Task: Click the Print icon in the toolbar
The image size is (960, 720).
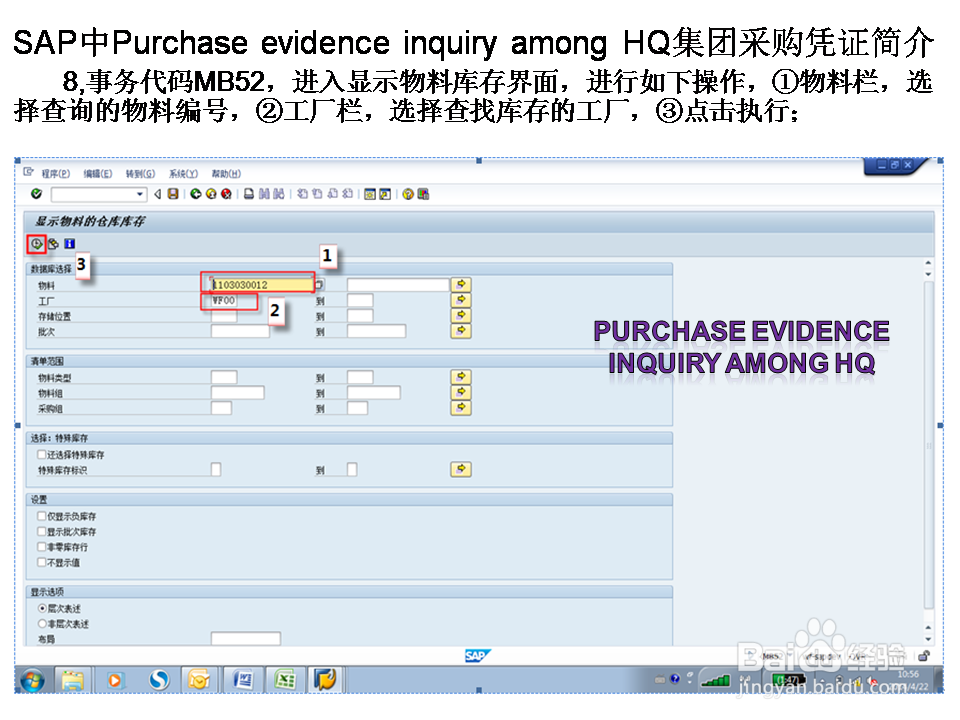Action: coord(248,194)
